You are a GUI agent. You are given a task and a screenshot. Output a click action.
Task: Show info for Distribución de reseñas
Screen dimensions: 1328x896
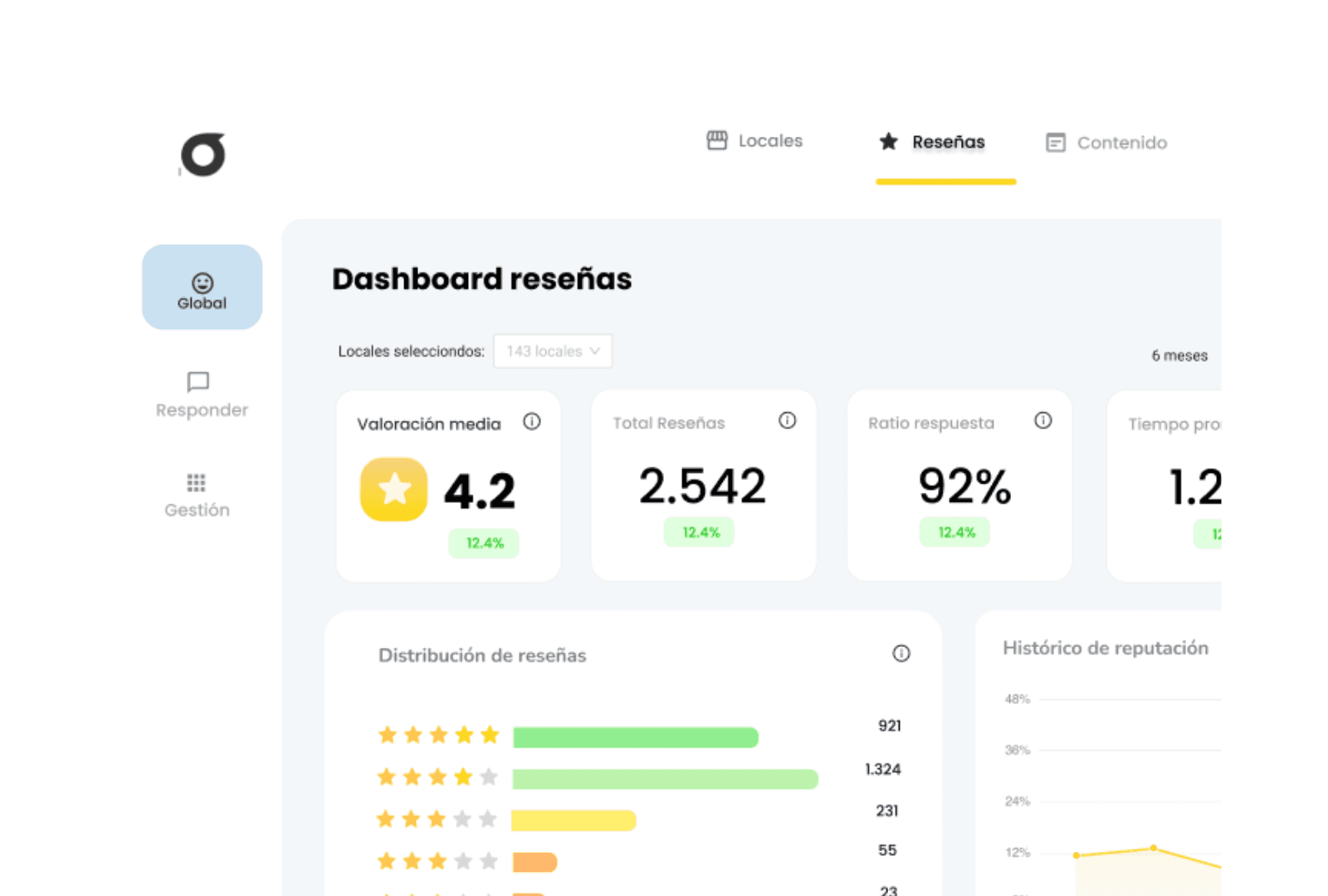click(x=901, y=654)
